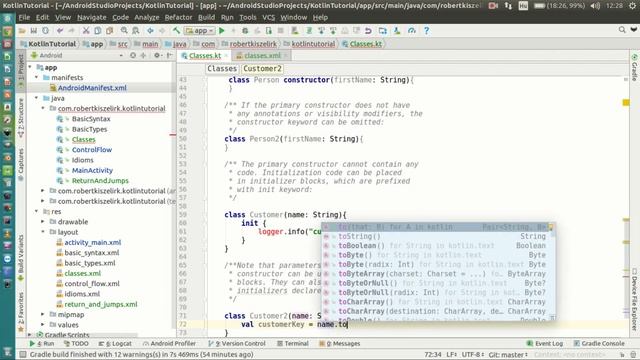Click the Save All toolbar icon

(34, 31)
